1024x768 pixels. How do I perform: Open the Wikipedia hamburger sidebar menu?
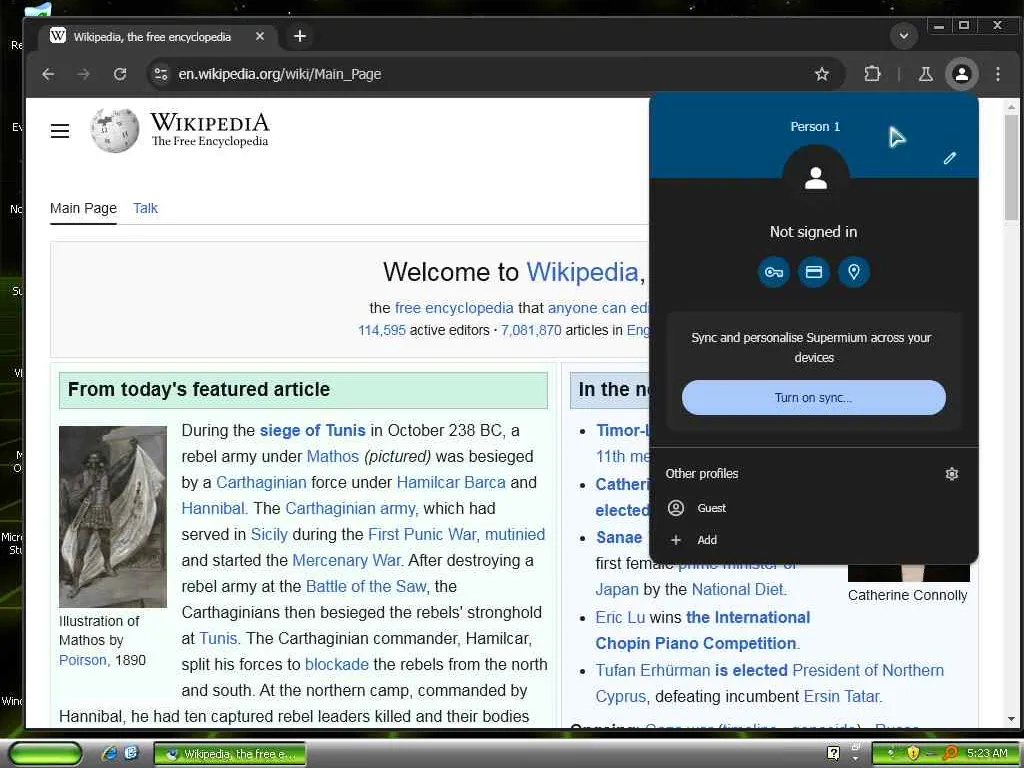point(60,131)
